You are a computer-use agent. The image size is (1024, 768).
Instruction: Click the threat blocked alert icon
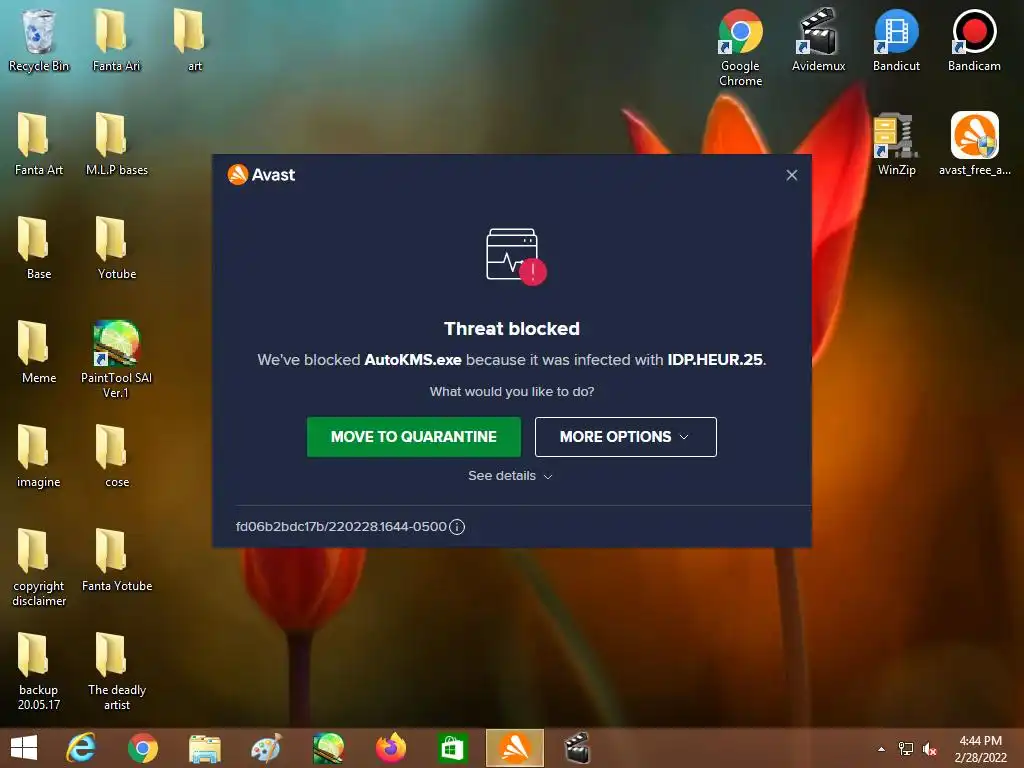[x=516, y=256]
